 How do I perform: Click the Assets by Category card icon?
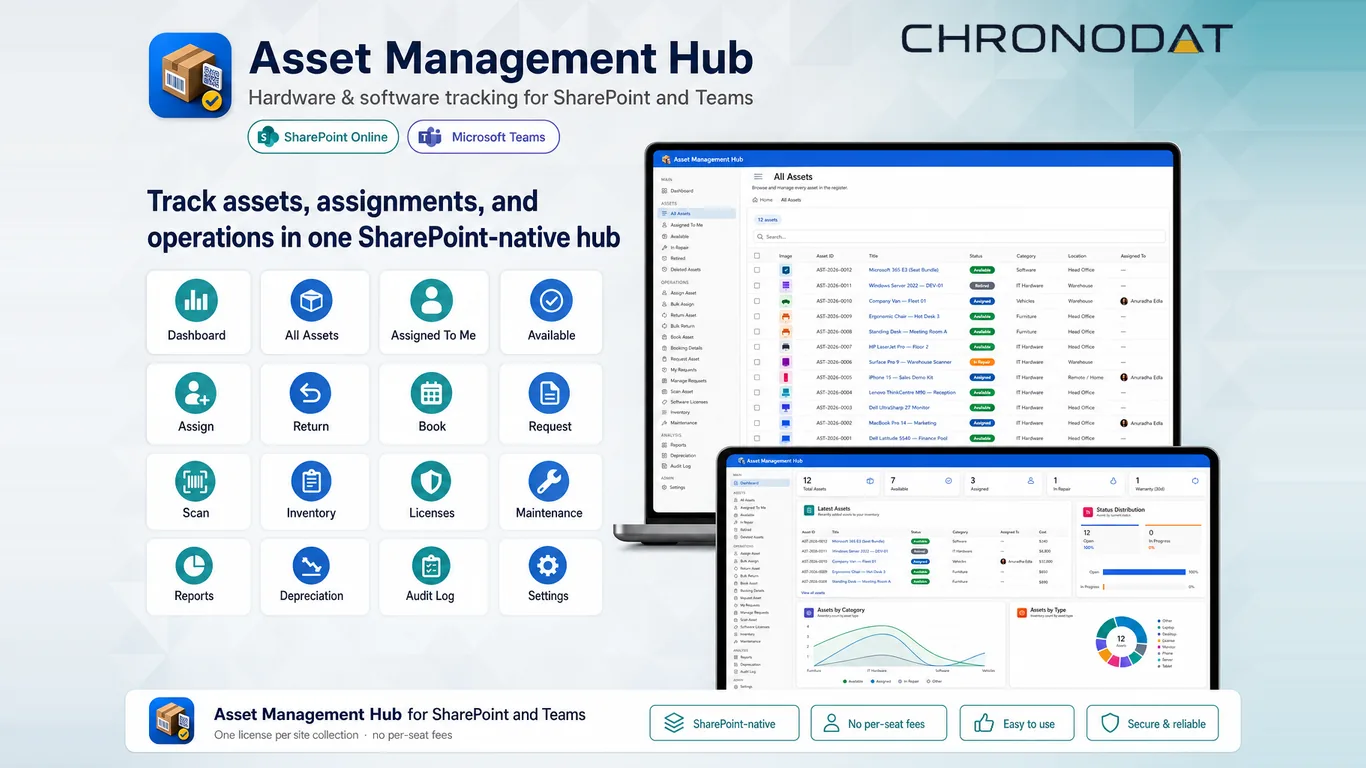[808, 611]
